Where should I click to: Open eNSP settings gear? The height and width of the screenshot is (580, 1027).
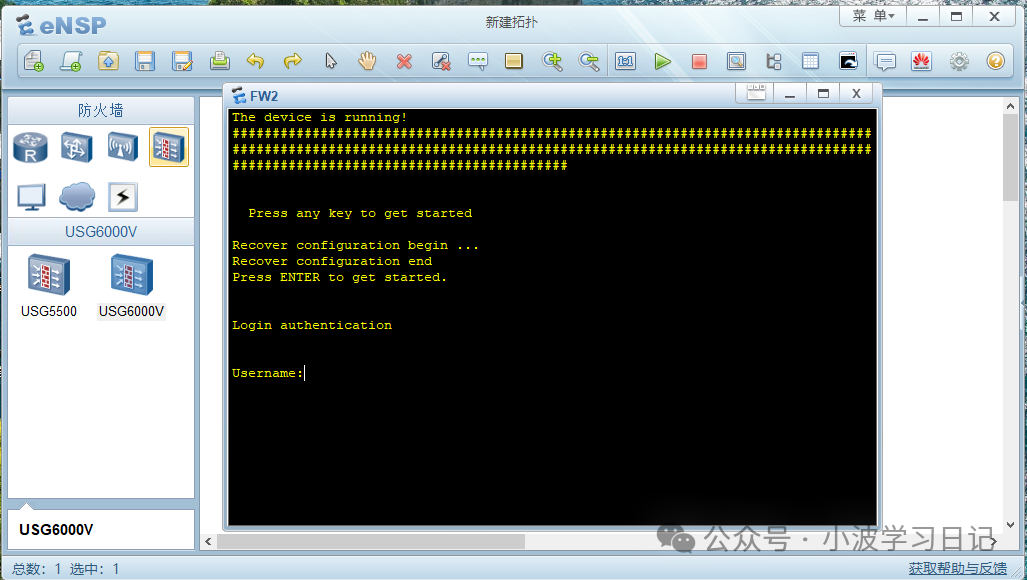click(x=959, y=62)
